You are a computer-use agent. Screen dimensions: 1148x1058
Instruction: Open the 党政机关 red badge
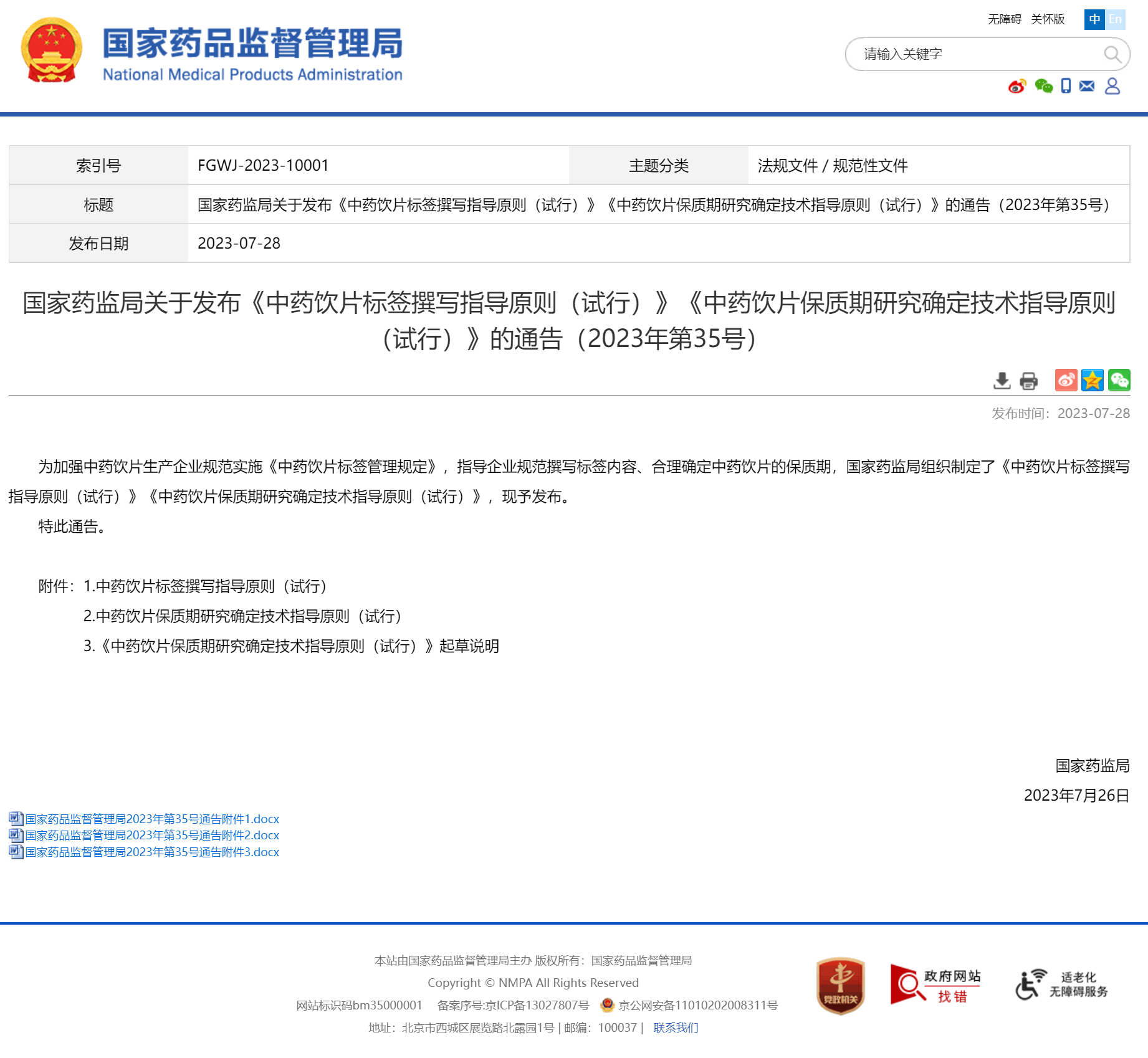click(840, 986)
